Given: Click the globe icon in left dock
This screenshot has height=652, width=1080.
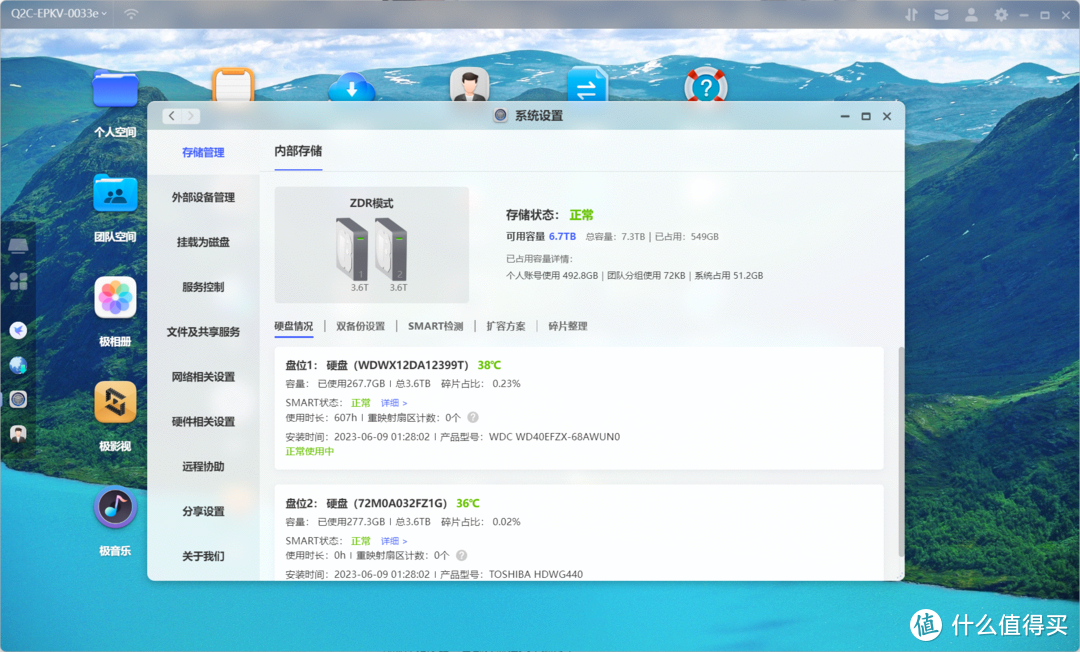Looking at the screenshot, I should [19, 365].
